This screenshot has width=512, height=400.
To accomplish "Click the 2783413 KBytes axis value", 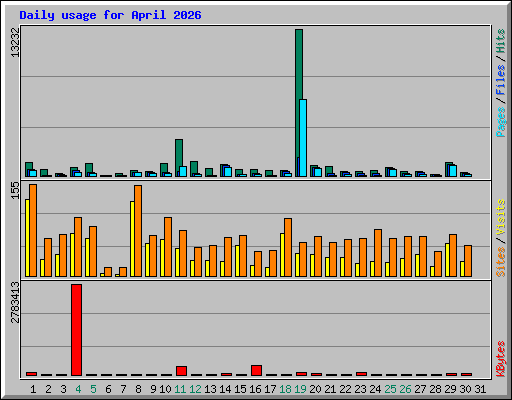I will click(x=15, y=302).
